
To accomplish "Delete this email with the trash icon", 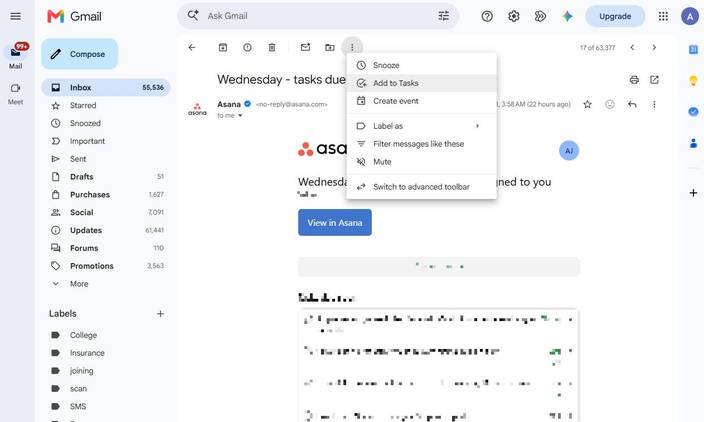I will point(272,47).
